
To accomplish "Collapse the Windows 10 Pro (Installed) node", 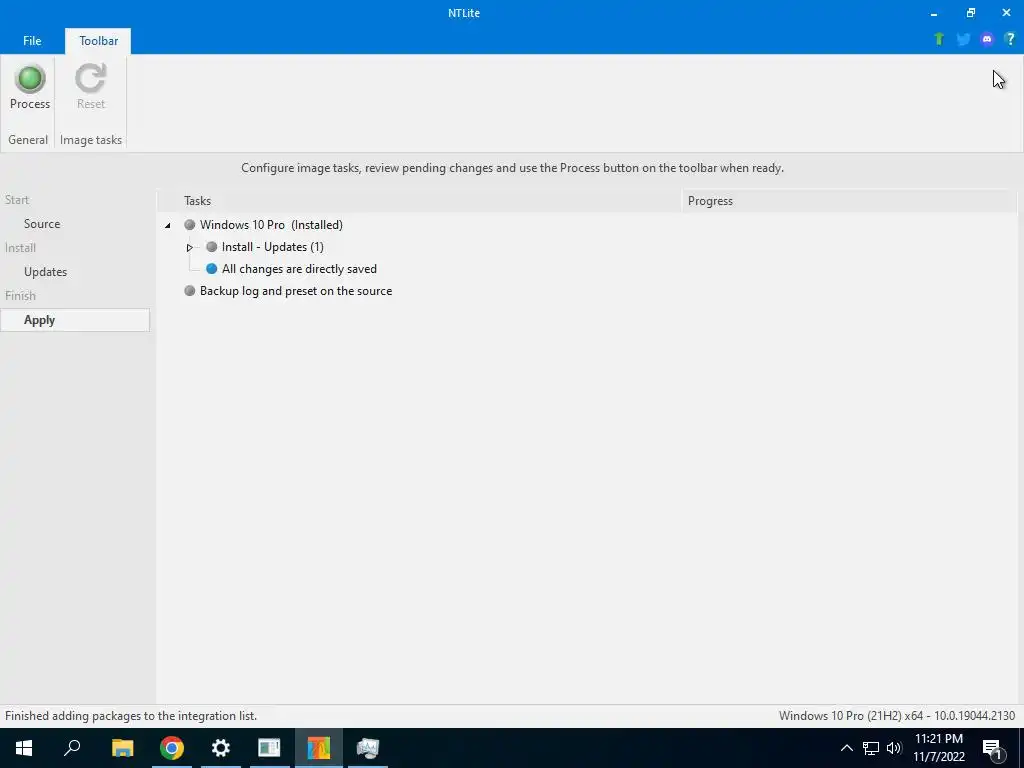I will click(x=168, y=225).
